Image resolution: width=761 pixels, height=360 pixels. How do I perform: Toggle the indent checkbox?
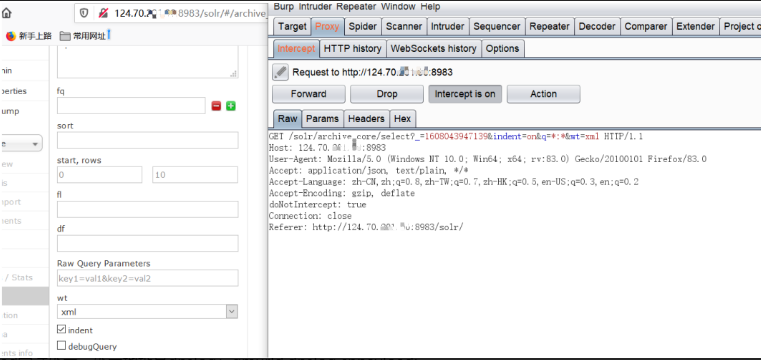(x=61, y=329)
